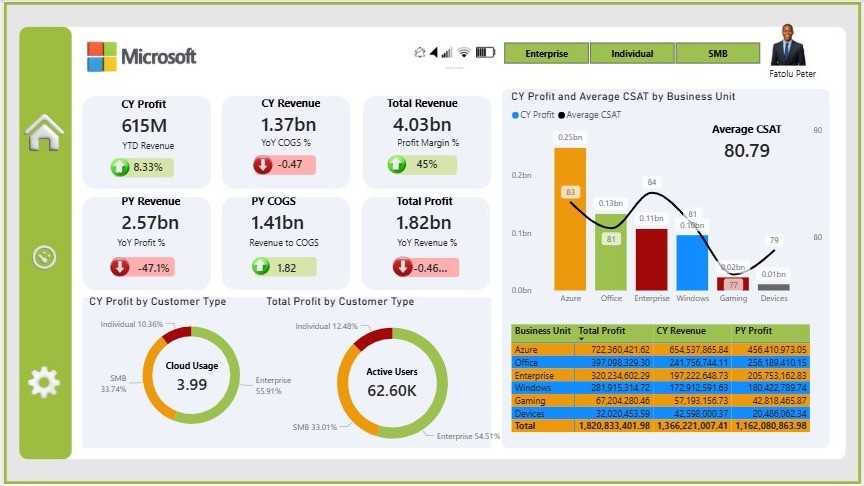
Task: Click the green up arrow beside 45%
Action: (397, 164)
